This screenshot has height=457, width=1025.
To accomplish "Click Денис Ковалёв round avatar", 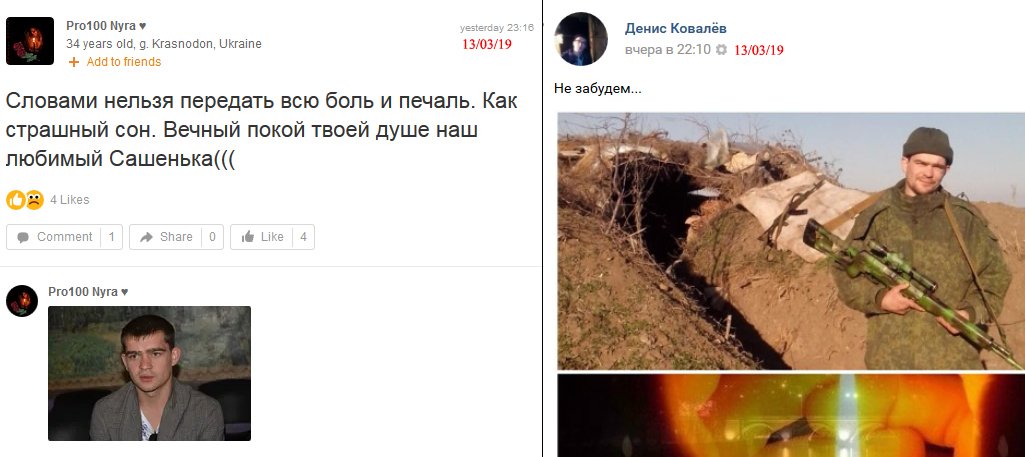I will click(x=581, y=39).
